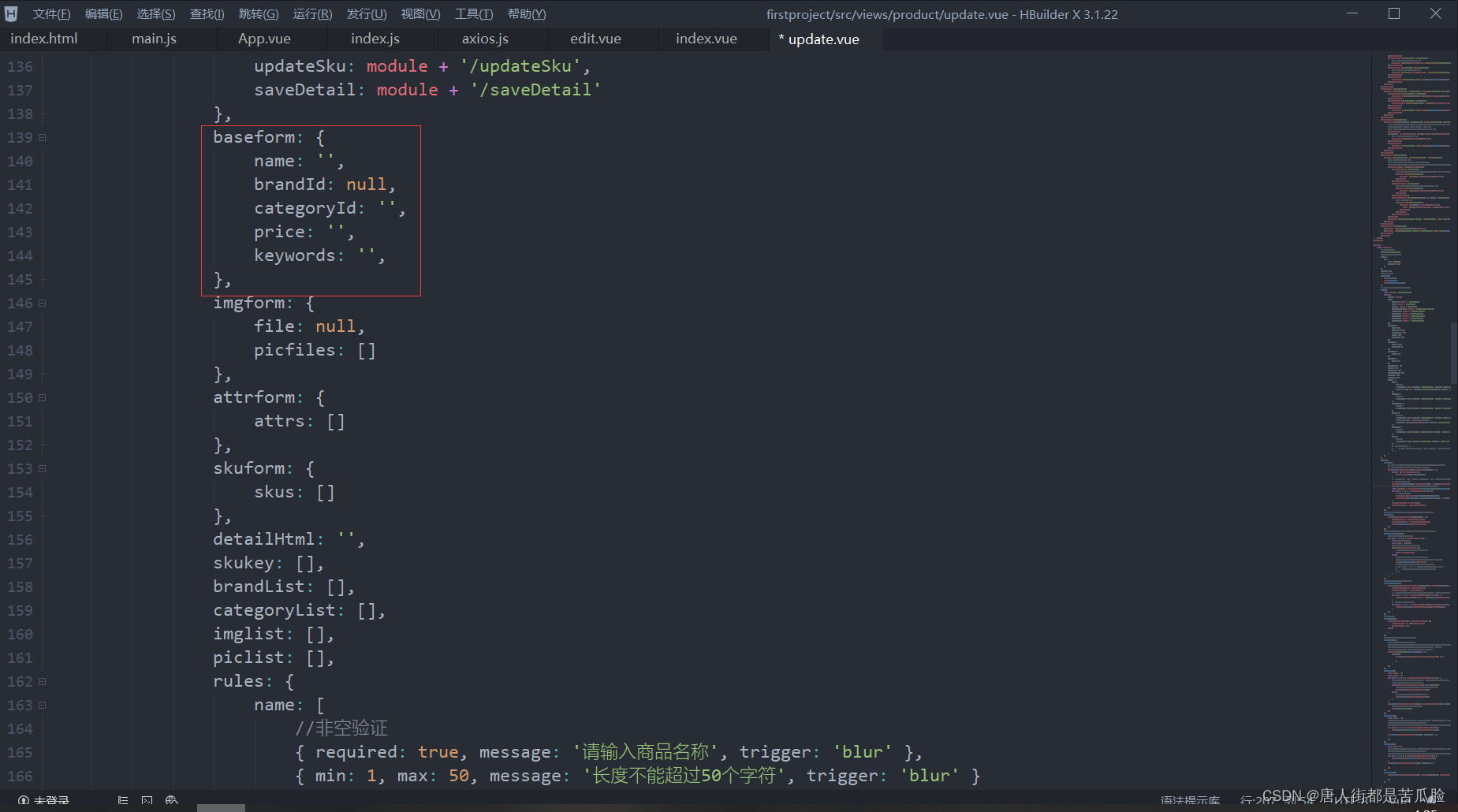The height and width of the screenshot is (812, 1458).
Task: Collapse the baseform block at line 139
Action: tap(43, 137)
